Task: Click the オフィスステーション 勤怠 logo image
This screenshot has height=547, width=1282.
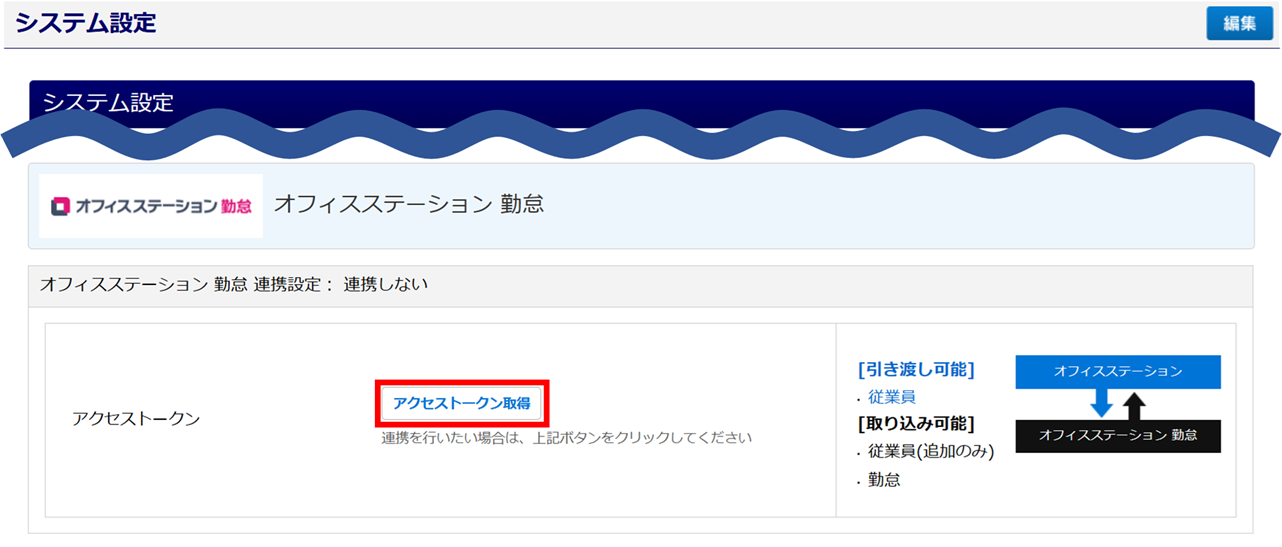Action: [151, 206]
